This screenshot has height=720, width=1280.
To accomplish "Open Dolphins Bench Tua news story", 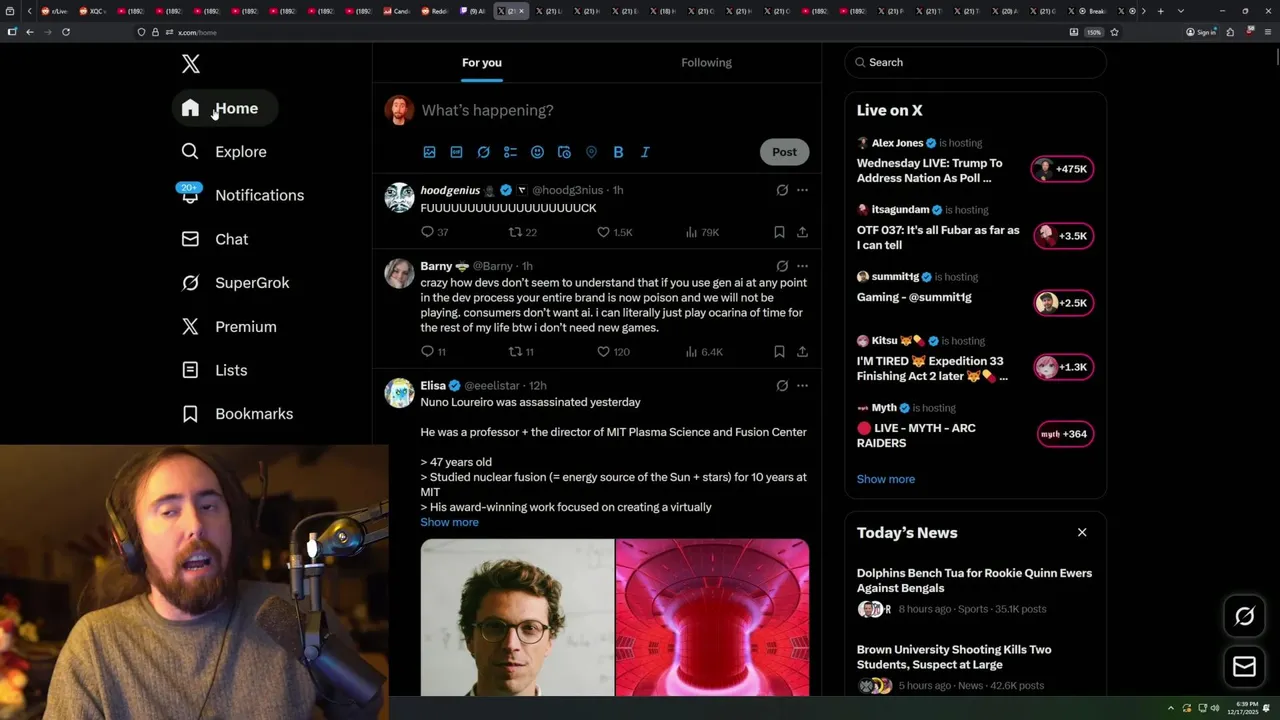I will pos(975,590).
